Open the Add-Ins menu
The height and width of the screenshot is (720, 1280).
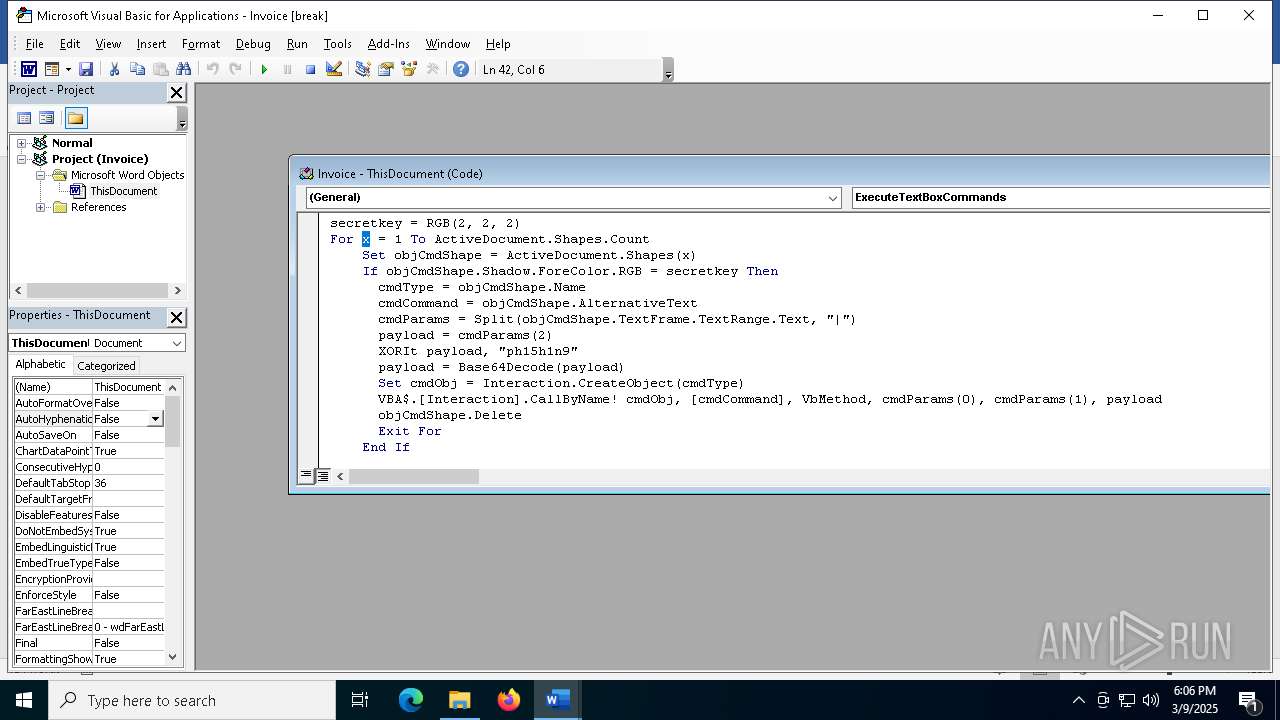[x=388, y=44]
